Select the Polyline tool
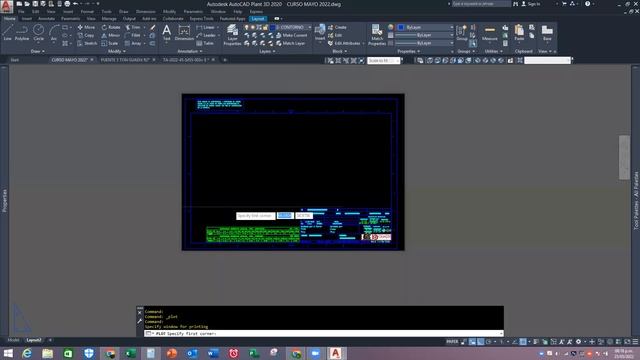 tap(22, 32)
